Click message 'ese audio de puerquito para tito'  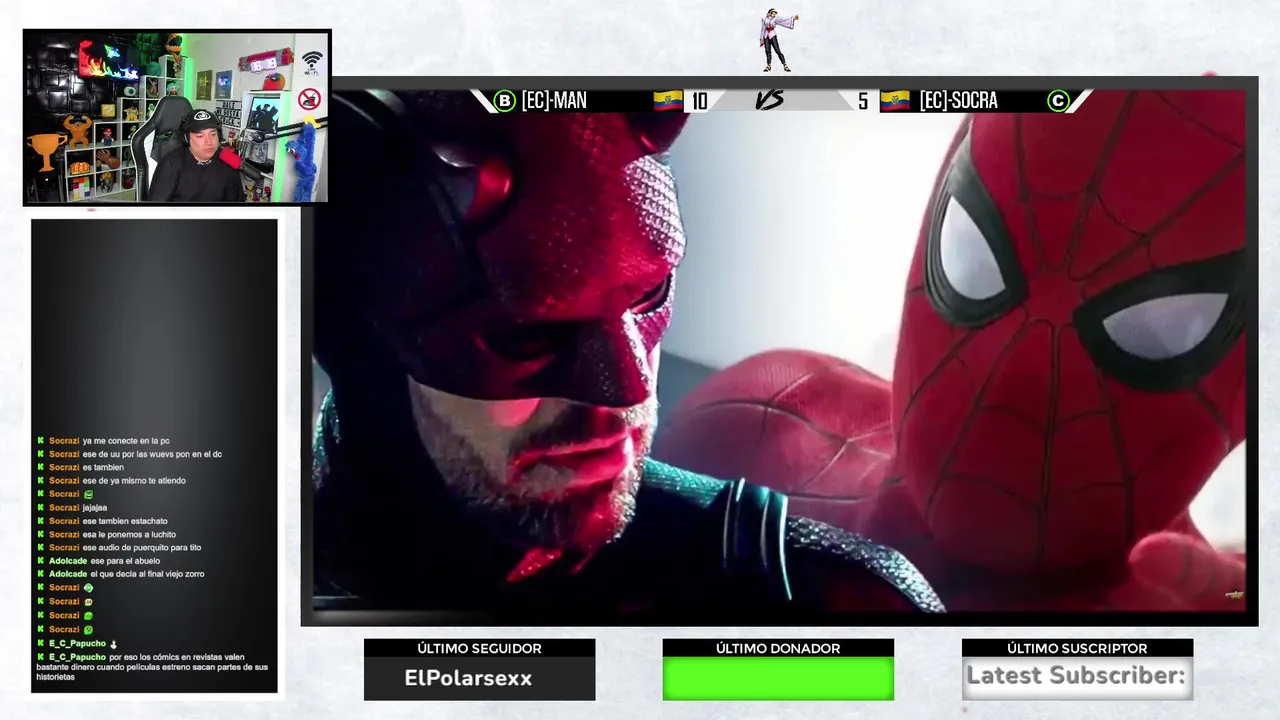coord(142,548)
